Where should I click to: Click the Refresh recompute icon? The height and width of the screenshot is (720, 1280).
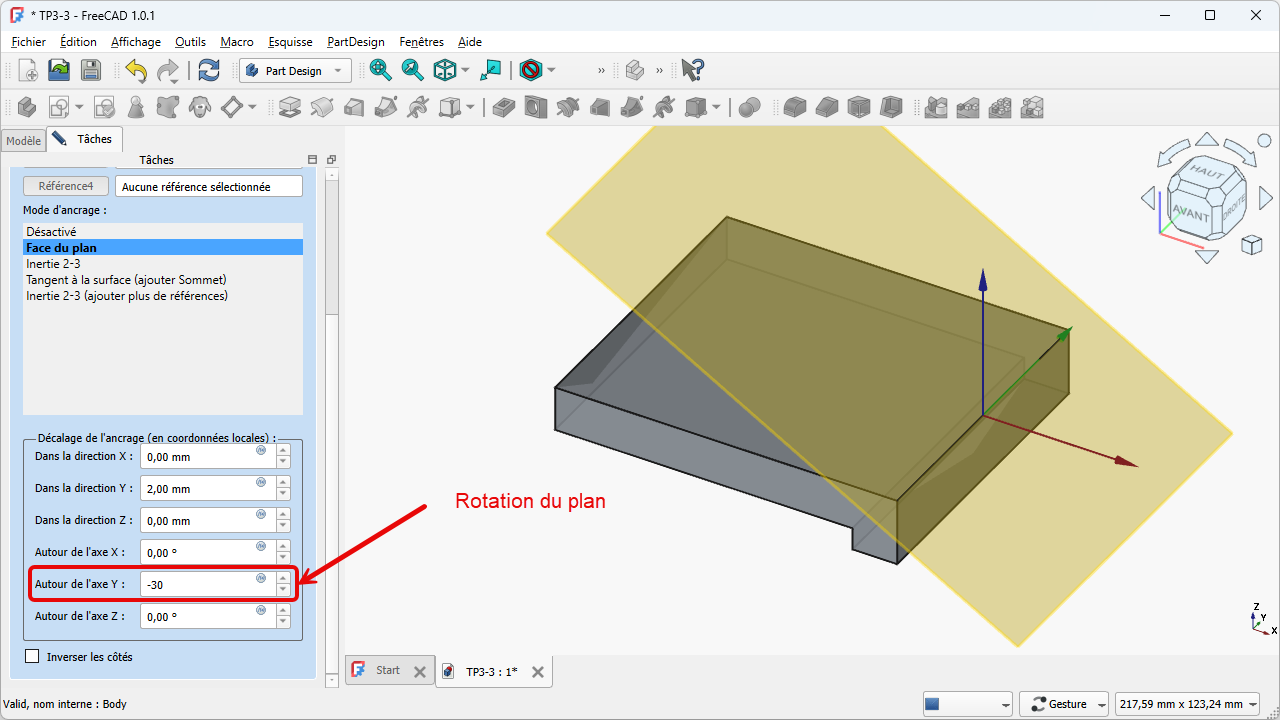[x=209, y=70]
